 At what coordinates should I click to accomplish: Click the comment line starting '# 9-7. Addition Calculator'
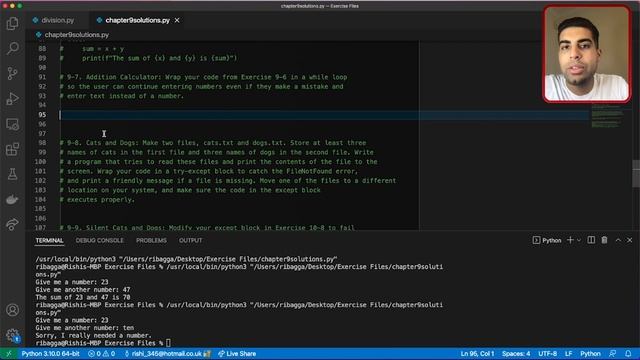[203, 77]
